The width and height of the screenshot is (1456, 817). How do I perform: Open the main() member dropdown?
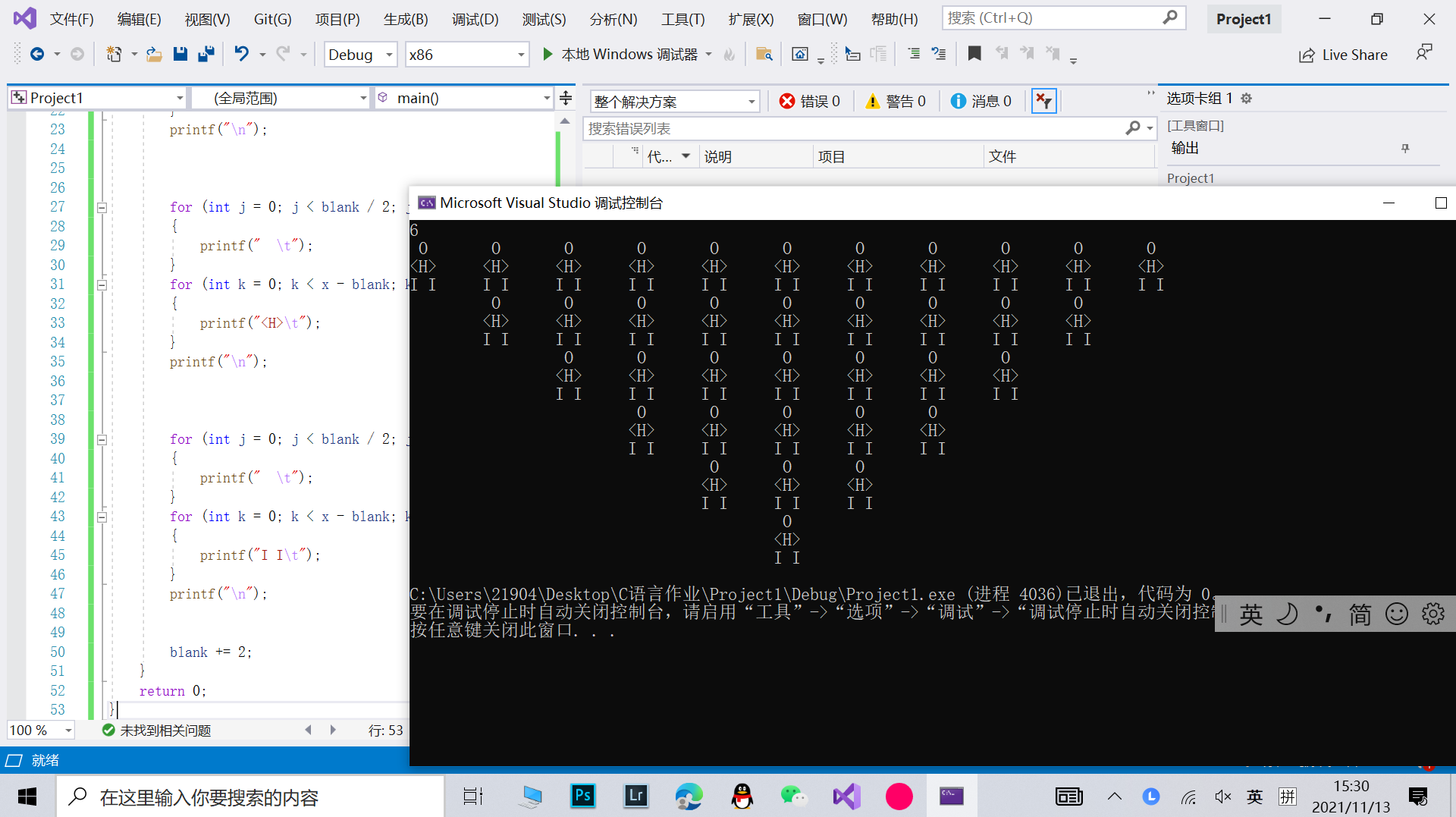coord(464,98)
